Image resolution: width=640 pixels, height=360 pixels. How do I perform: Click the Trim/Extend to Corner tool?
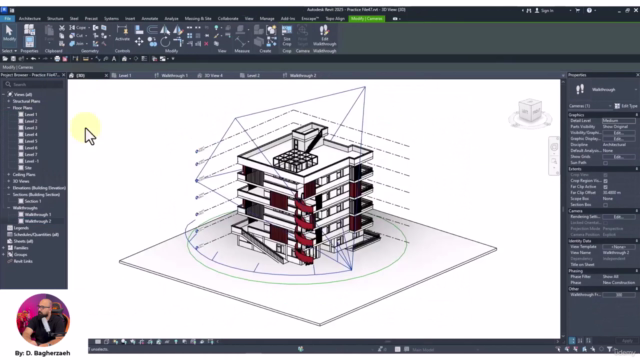[178, 42]
